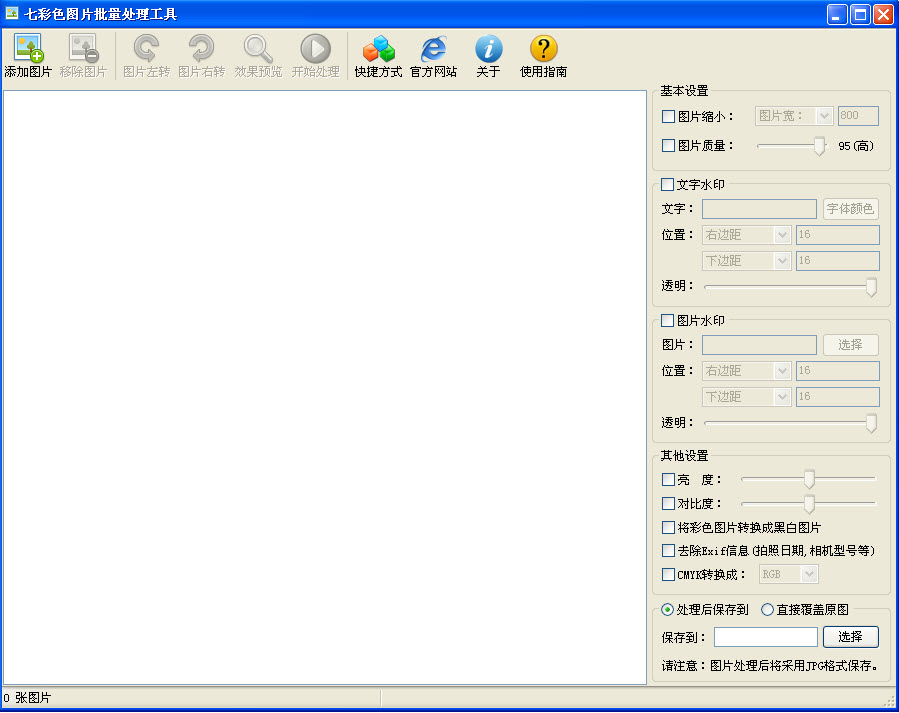Open 效果预览 effect preview
The image size is (899, 713).
[x=258, y=54]
